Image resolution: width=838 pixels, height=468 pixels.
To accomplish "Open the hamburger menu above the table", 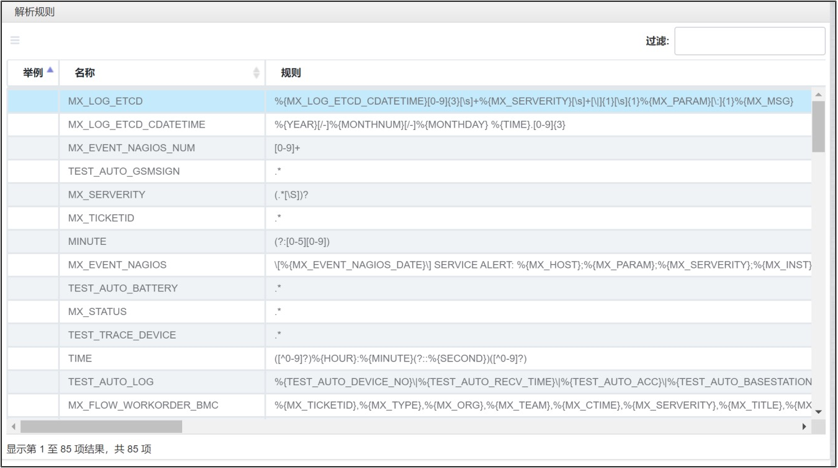I will 15,41.
